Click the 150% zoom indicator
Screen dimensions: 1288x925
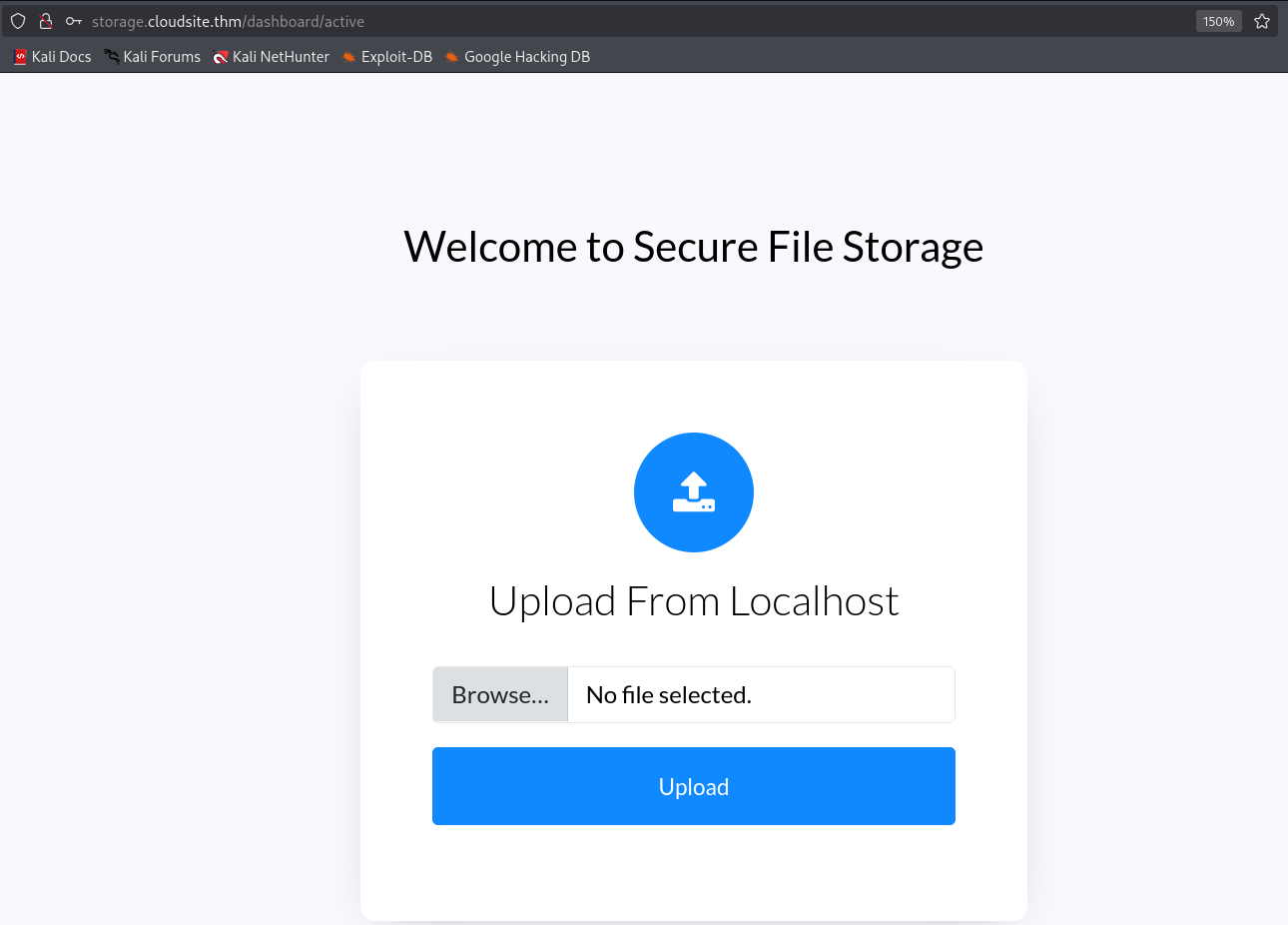(1218, 20)
